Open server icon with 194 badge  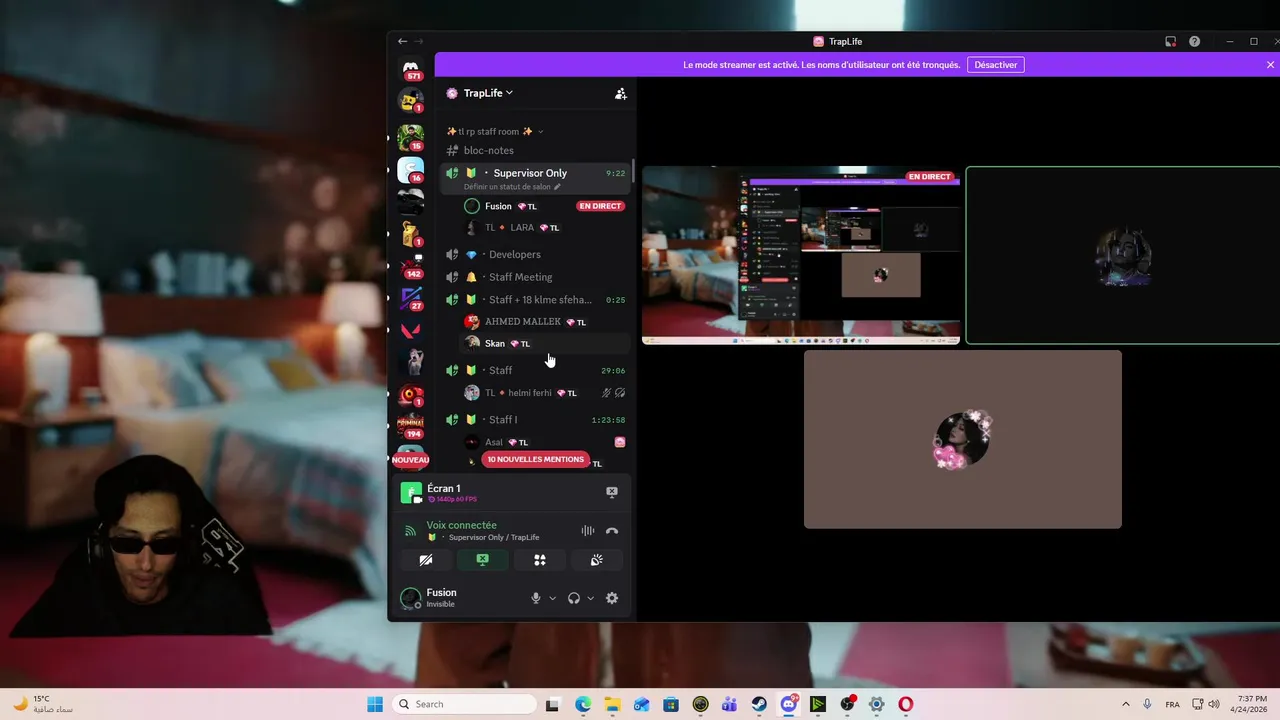pyautogui.click(x=411, y=426)
